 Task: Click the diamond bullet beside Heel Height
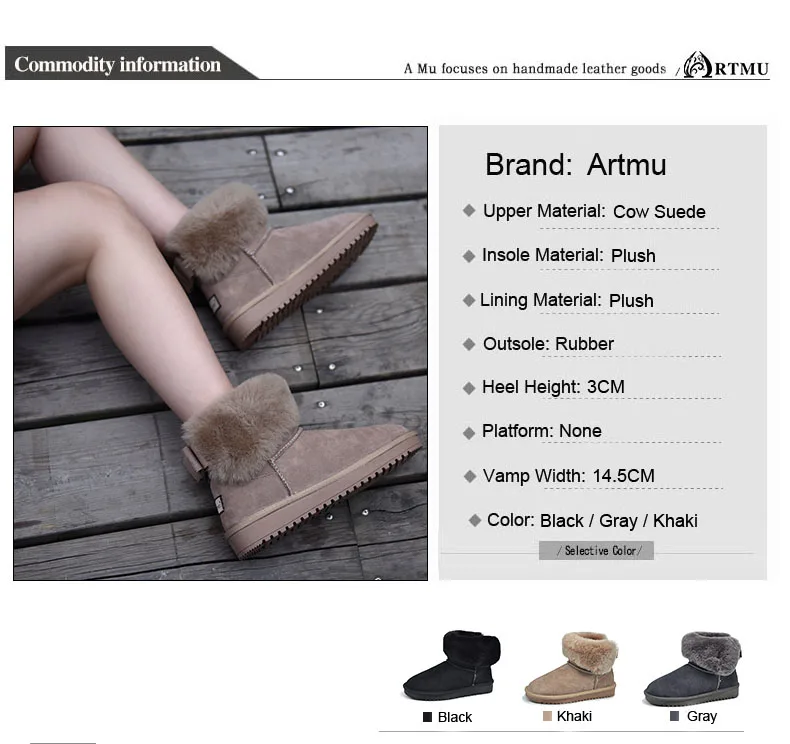coord(469,388)
